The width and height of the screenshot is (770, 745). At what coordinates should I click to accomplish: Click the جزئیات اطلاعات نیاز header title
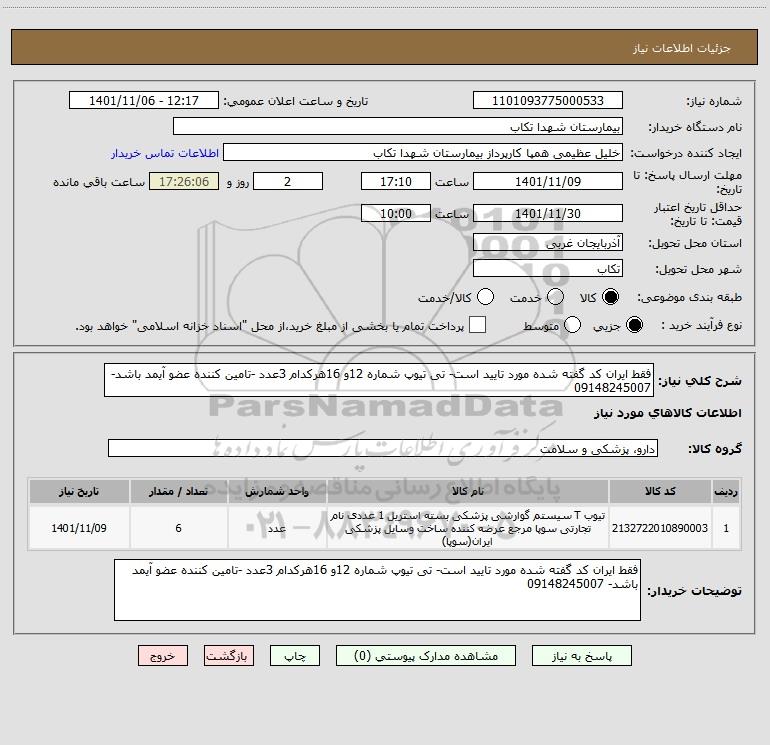682,48
